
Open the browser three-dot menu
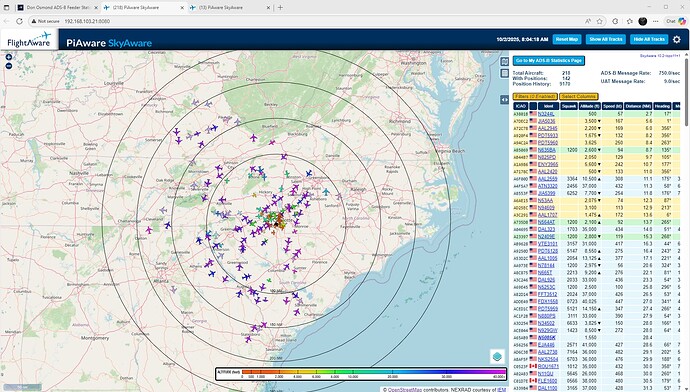(x=656, y=21)
